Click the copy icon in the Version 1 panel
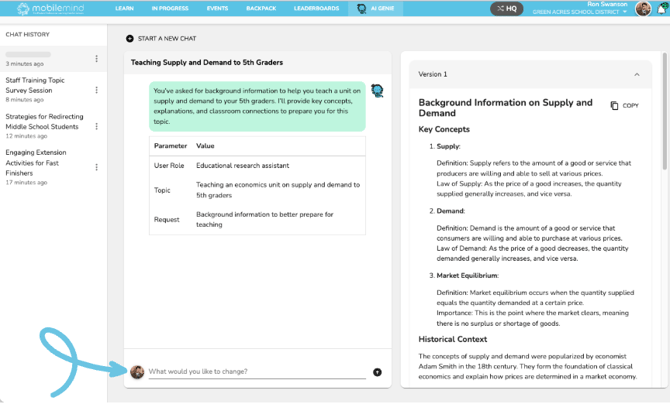 (615, 105)
